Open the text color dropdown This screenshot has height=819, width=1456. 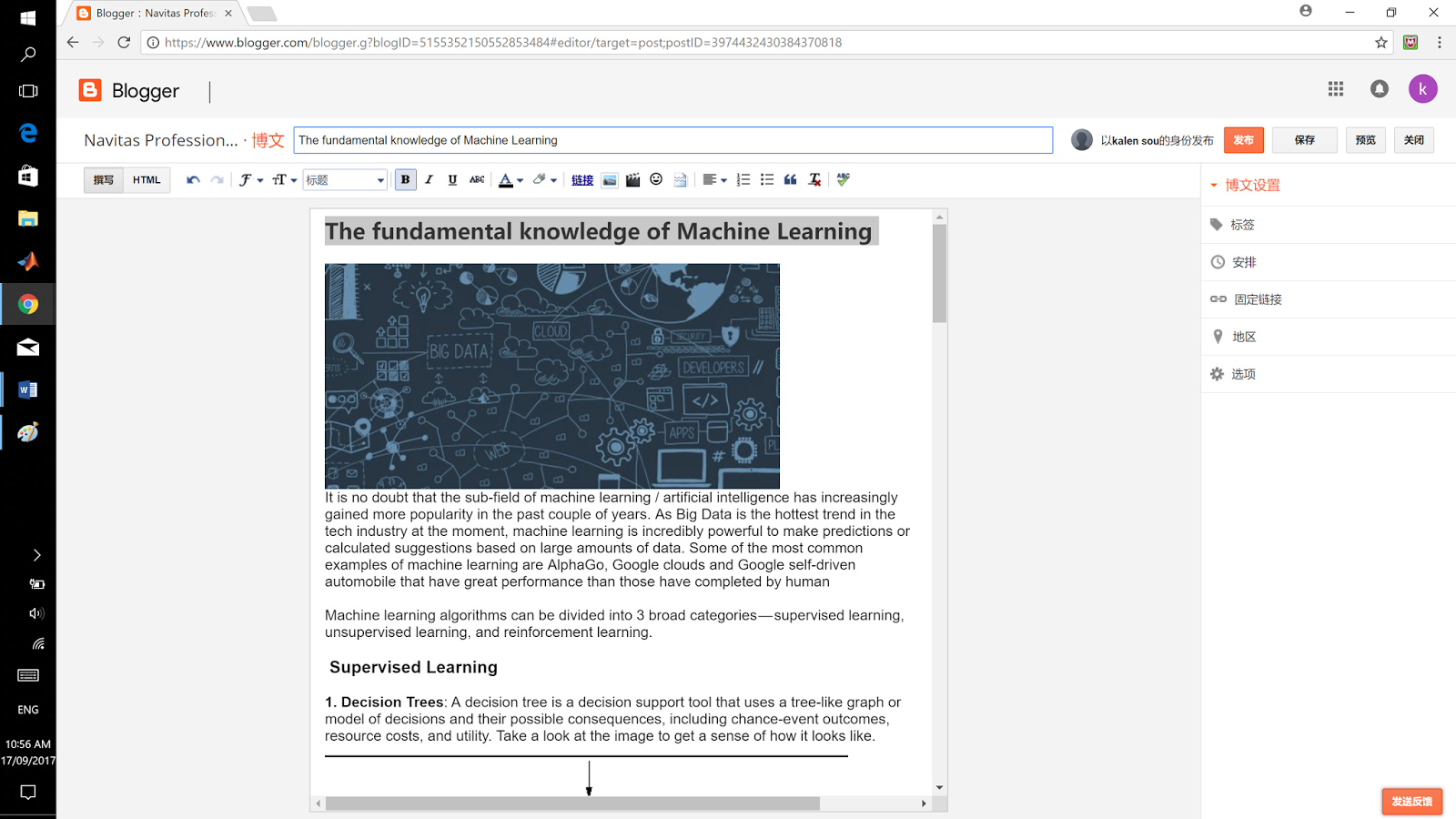(510, 179)
